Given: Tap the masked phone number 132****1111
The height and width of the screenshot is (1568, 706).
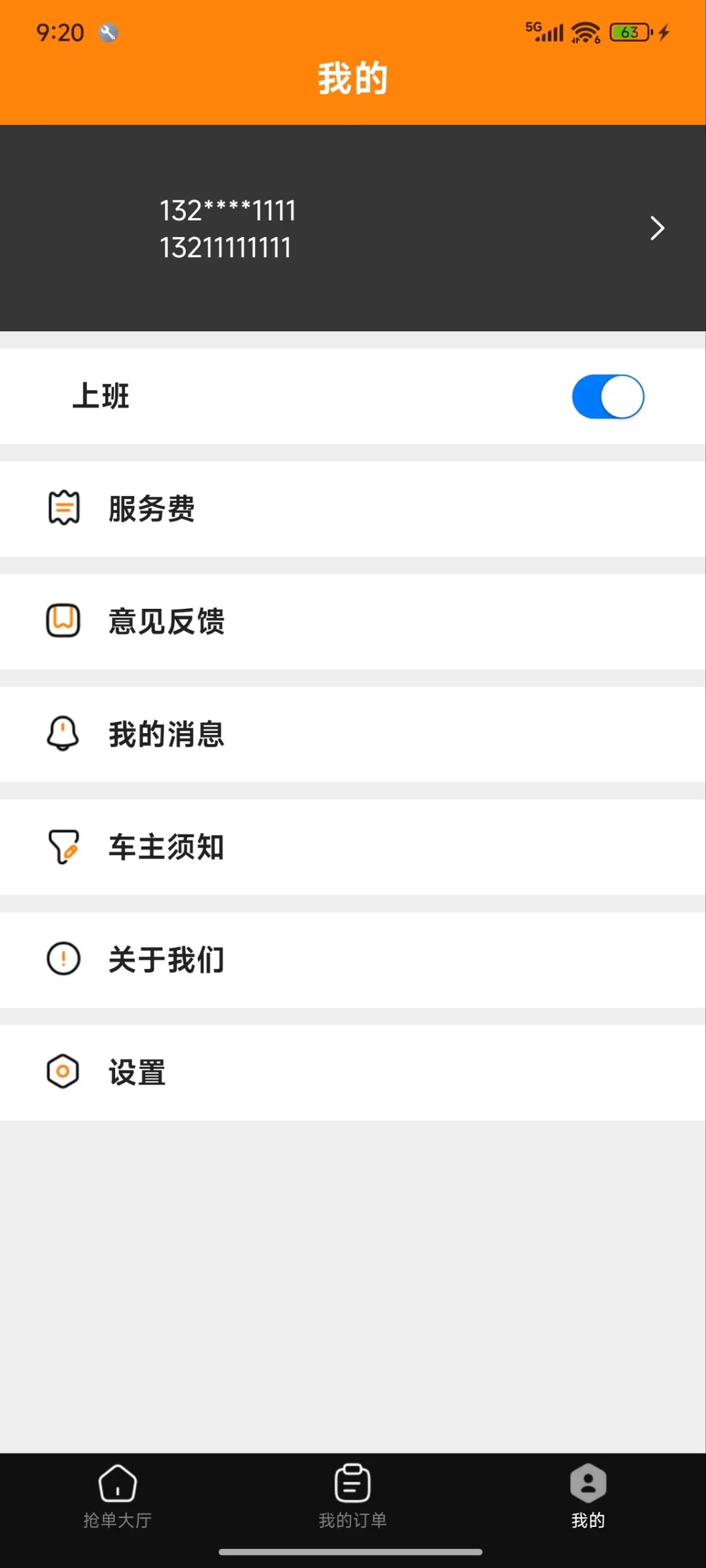Looking at the screenshot, I should click(x=228, y=210).
